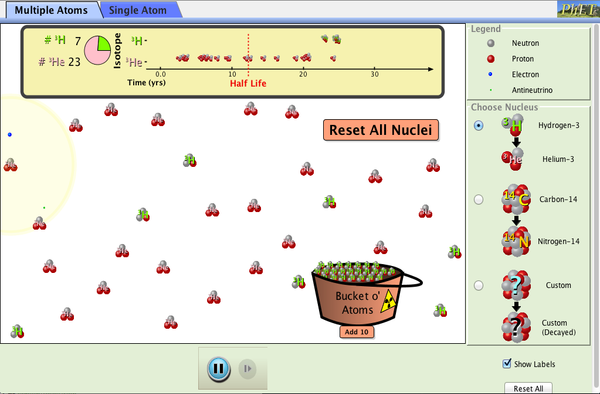Image resolution: width=600 pixels, height=394 pixels.
Task: Select the Custom nucleus radio button
Action: pyautogui.click(x=478, y=285)
